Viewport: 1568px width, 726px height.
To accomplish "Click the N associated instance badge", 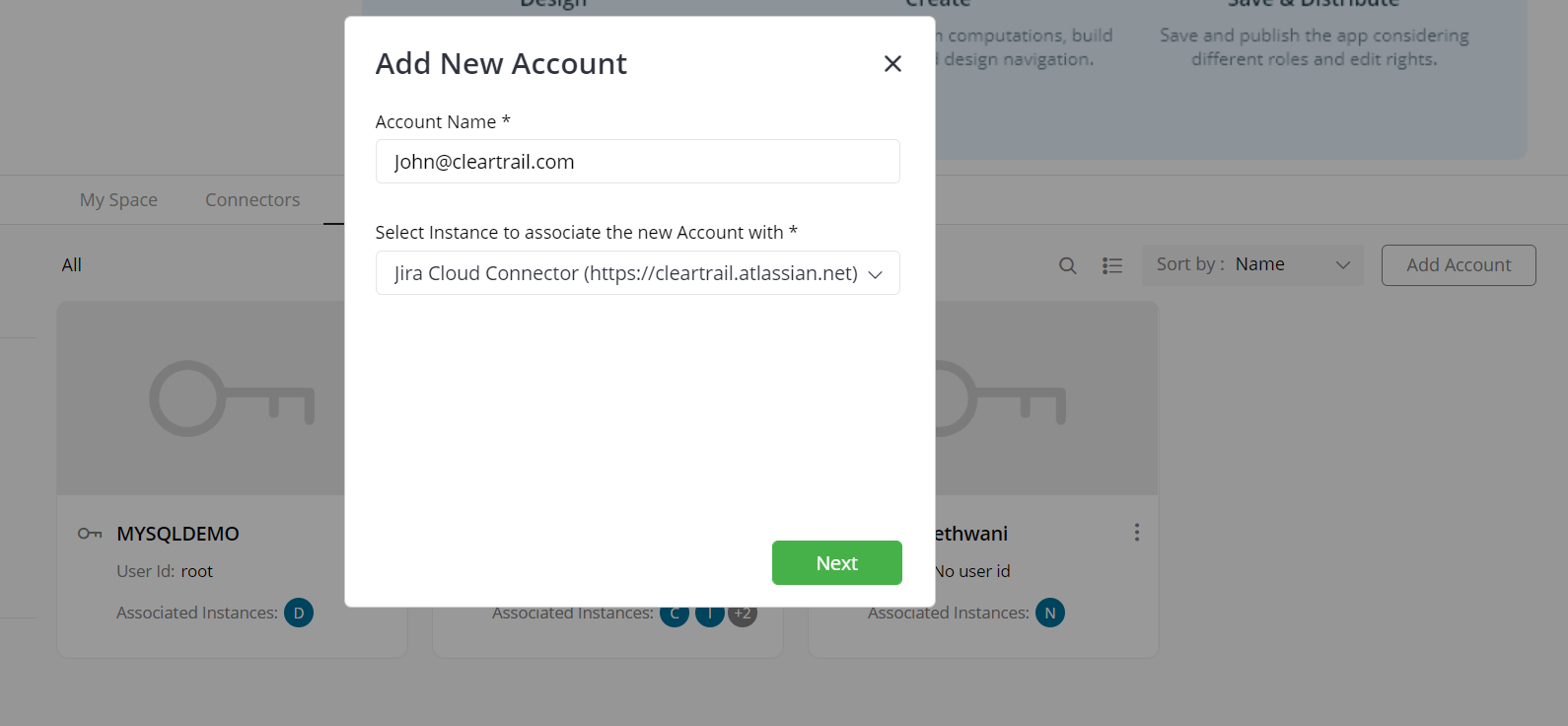I will (1050, 613).
